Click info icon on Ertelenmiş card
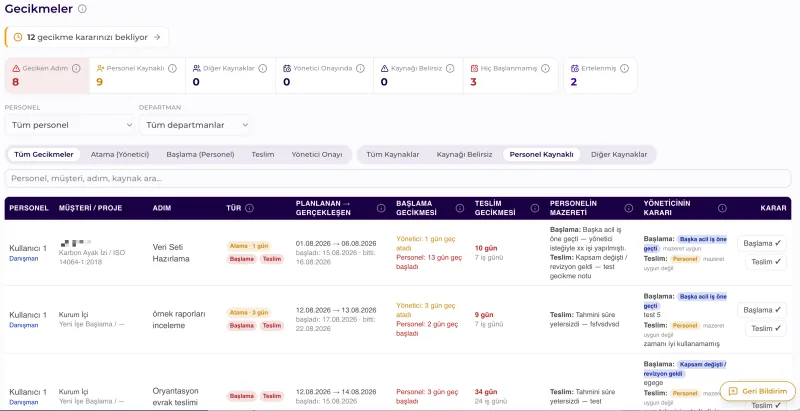 (624, 68)
